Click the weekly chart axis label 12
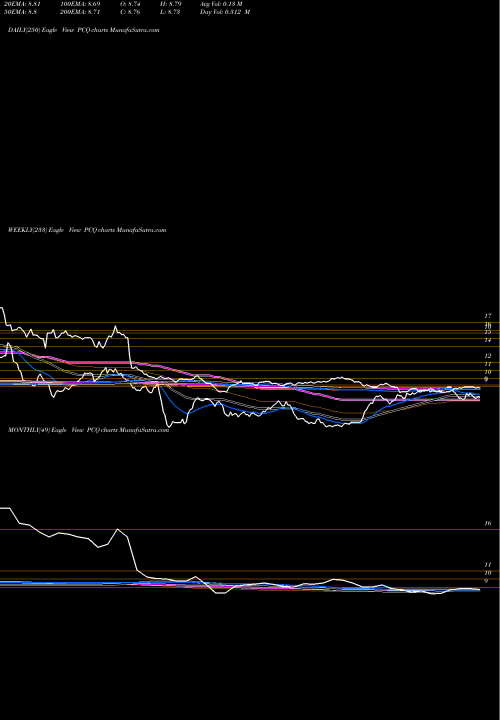500x720 pixels. pos(488,356)
